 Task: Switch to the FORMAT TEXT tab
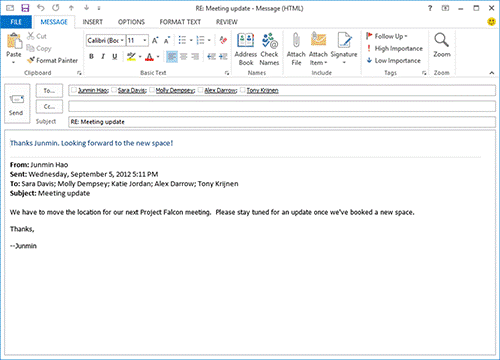pos(180,22)
